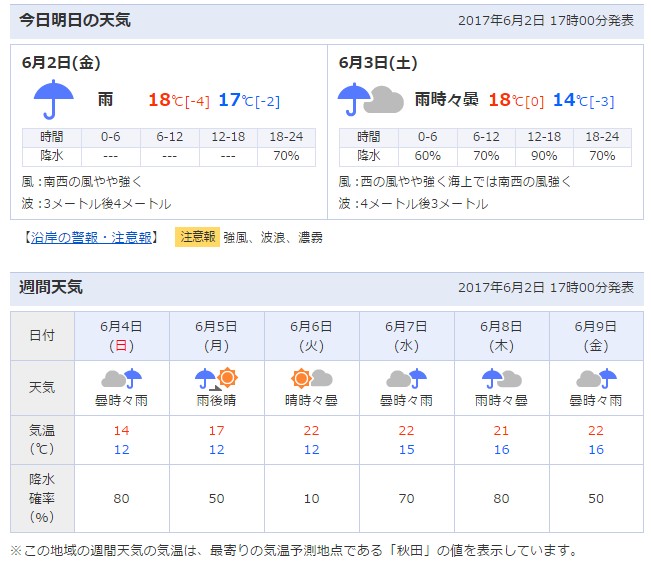Click the sunny-with-cloud icon for June 6
The image size is (651, 565).
click(x=311, y=378)
